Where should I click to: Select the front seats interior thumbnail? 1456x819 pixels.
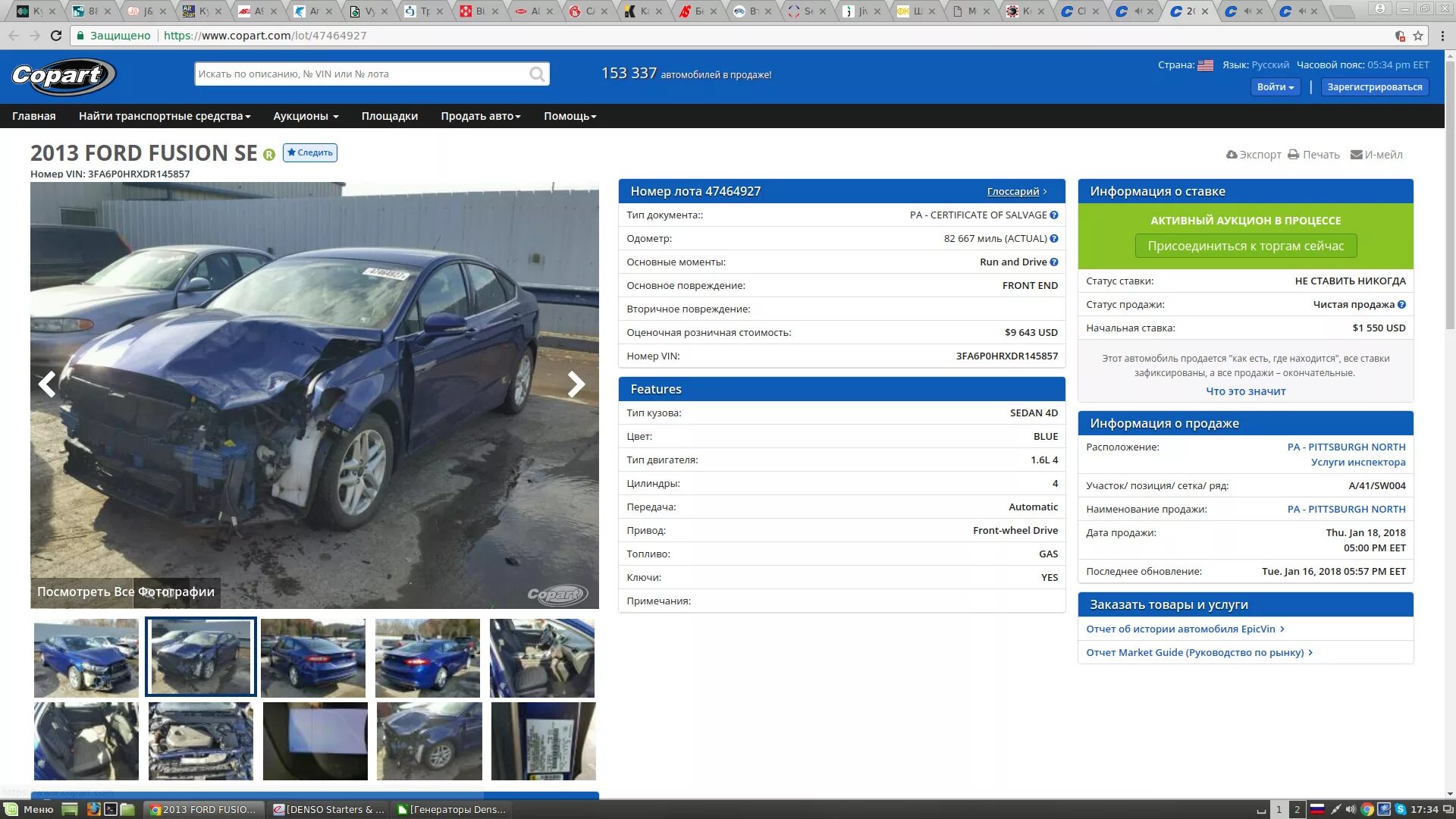point(542,658)
